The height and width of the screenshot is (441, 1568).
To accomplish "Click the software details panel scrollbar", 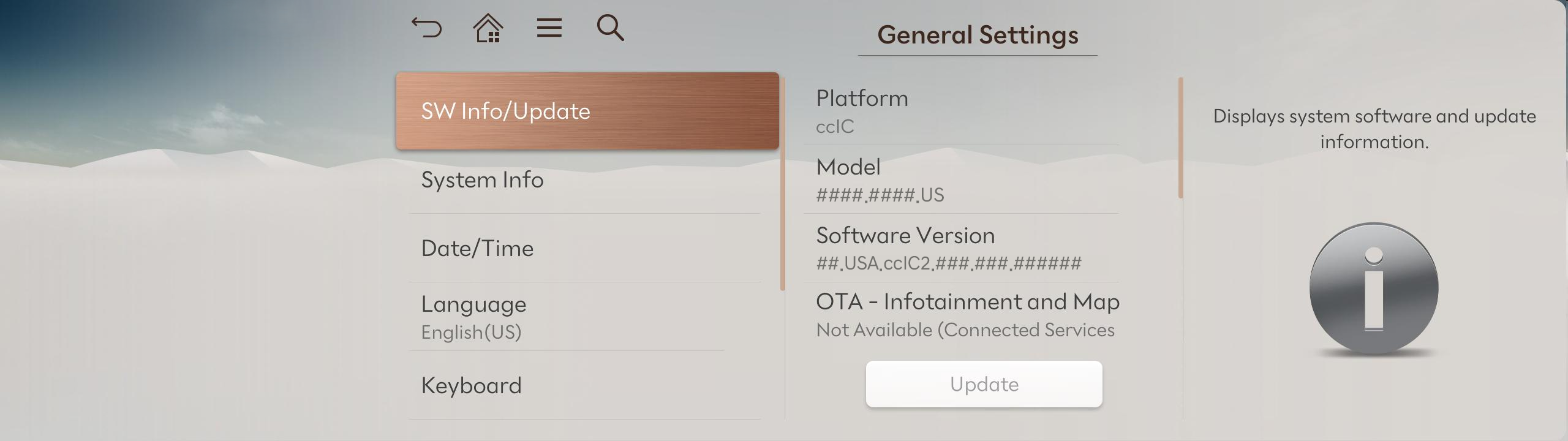I will [x=1180, y=138].
